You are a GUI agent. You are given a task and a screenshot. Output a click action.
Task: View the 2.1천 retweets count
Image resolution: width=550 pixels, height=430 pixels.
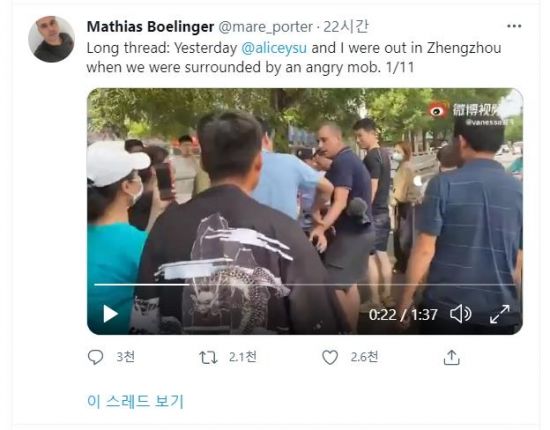pyautogui.click(x=243, y=357)
